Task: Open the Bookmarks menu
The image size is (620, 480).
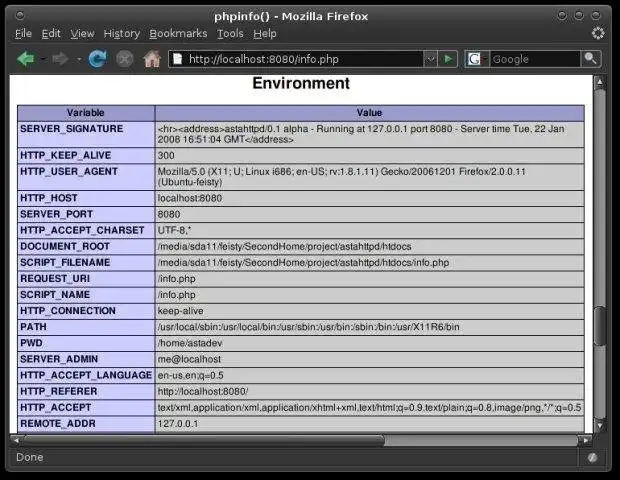Action: click(x=178, y=34)
